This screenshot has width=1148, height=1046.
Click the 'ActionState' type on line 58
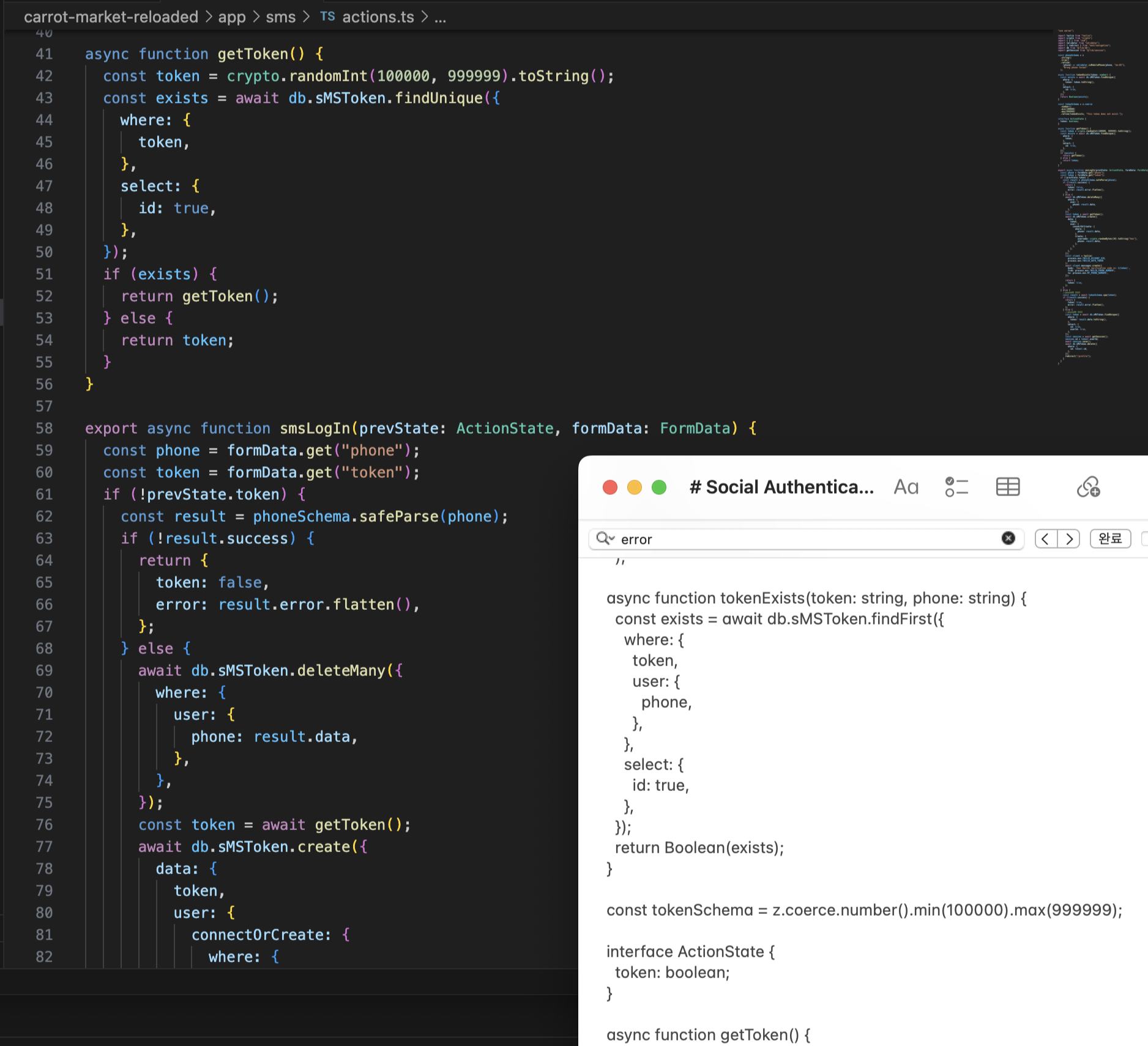[x=505, y=428]
